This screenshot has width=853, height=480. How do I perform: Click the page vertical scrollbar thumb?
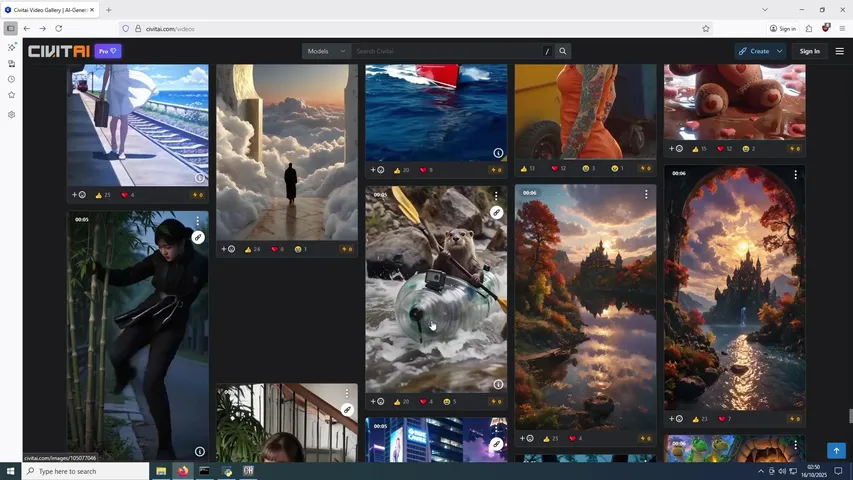point(850,416)
